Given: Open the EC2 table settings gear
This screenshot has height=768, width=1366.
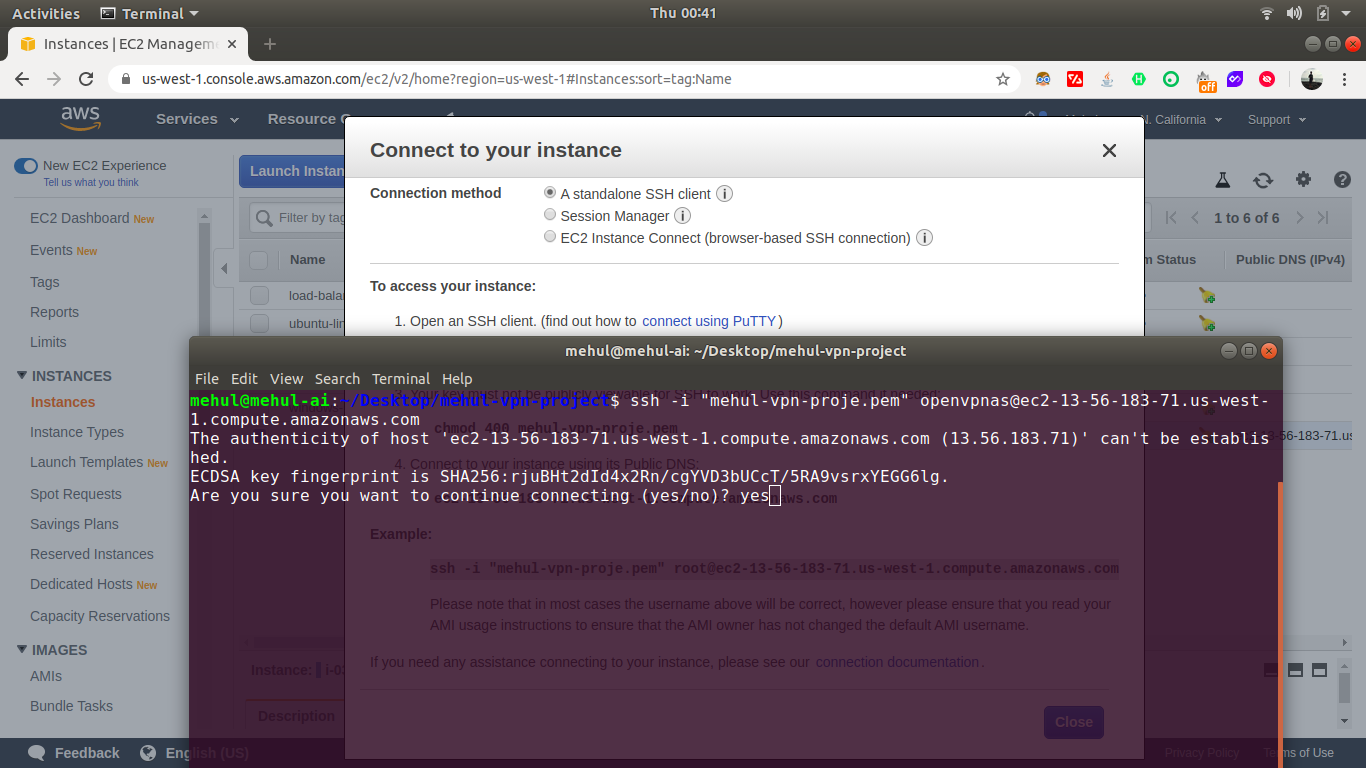Looking at the screenshot, I should pos(1303,180).
